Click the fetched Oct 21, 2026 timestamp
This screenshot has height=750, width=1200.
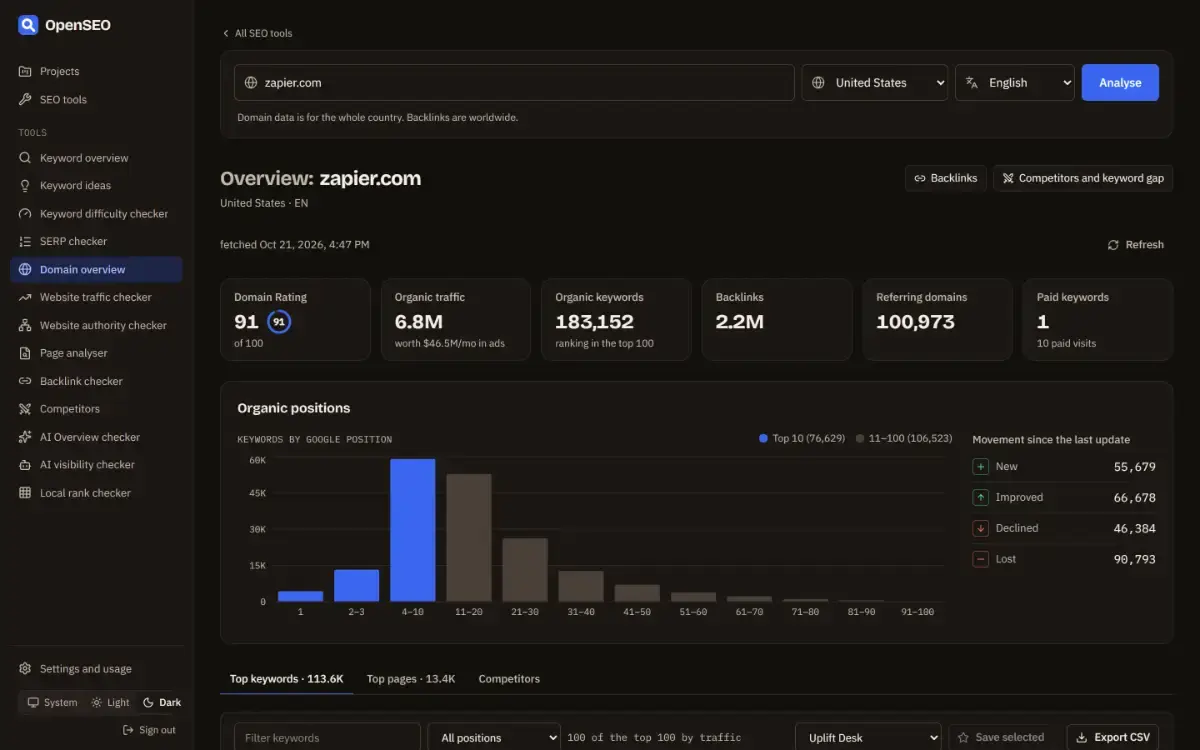tap(294, 244)
